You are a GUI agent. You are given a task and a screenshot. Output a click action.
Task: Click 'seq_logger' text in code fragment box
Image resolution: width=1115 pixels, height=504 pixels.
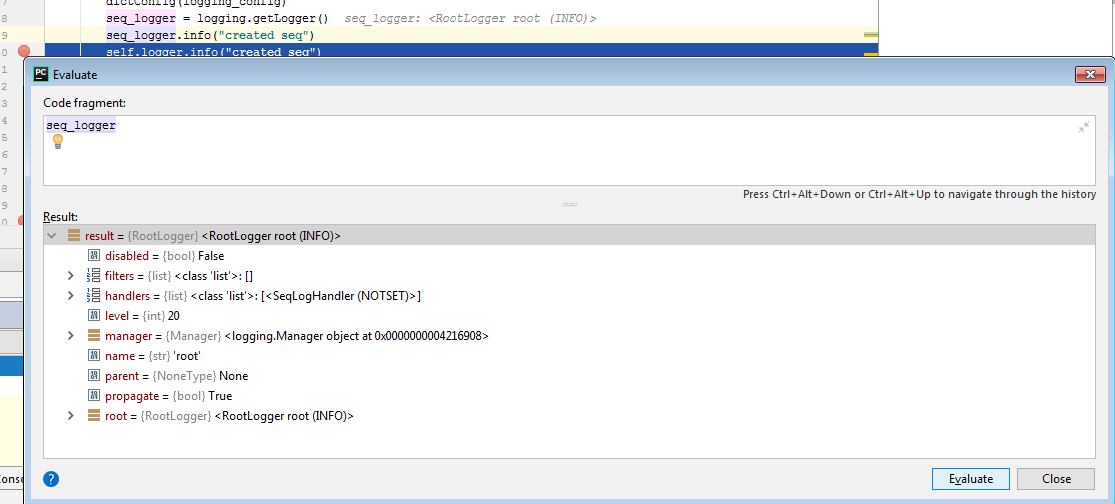click(81, 126)
